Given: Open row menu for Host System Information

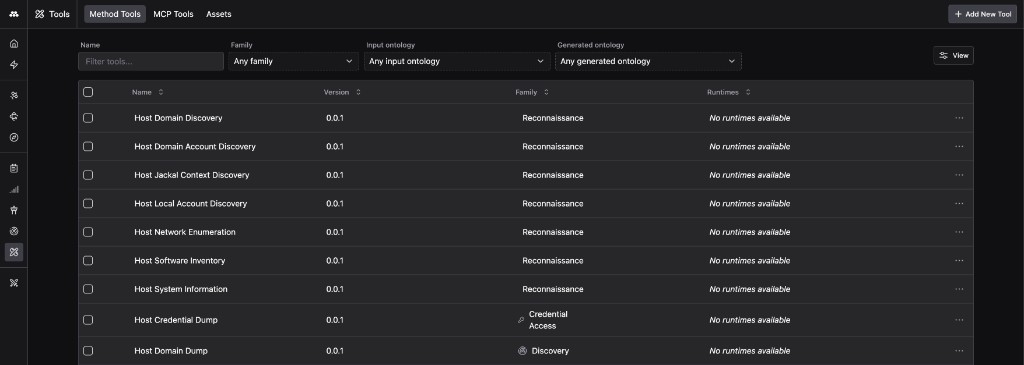Looking at the screenshot, I should [959, 289].
